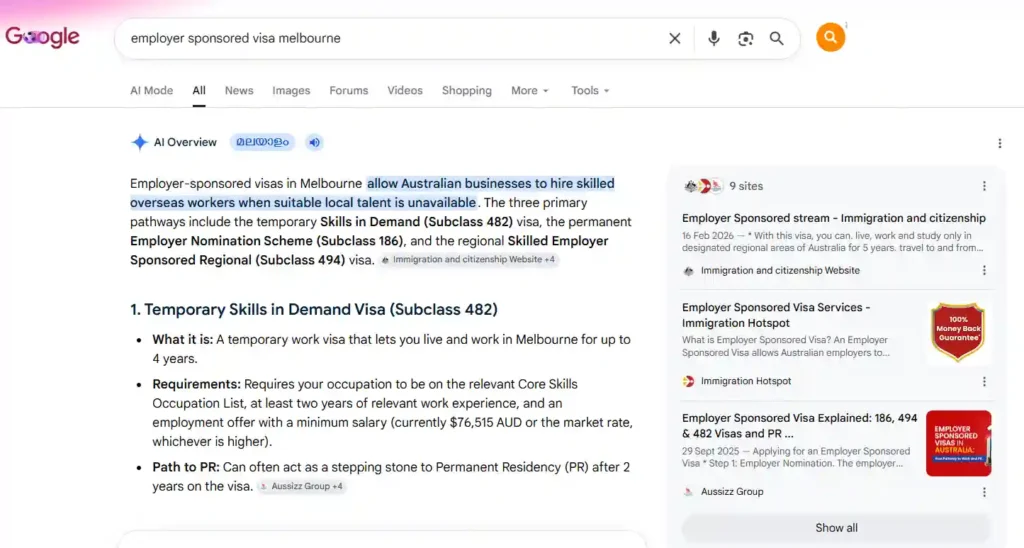Click the Aussizz Group favicon in sources

[688, 492]
